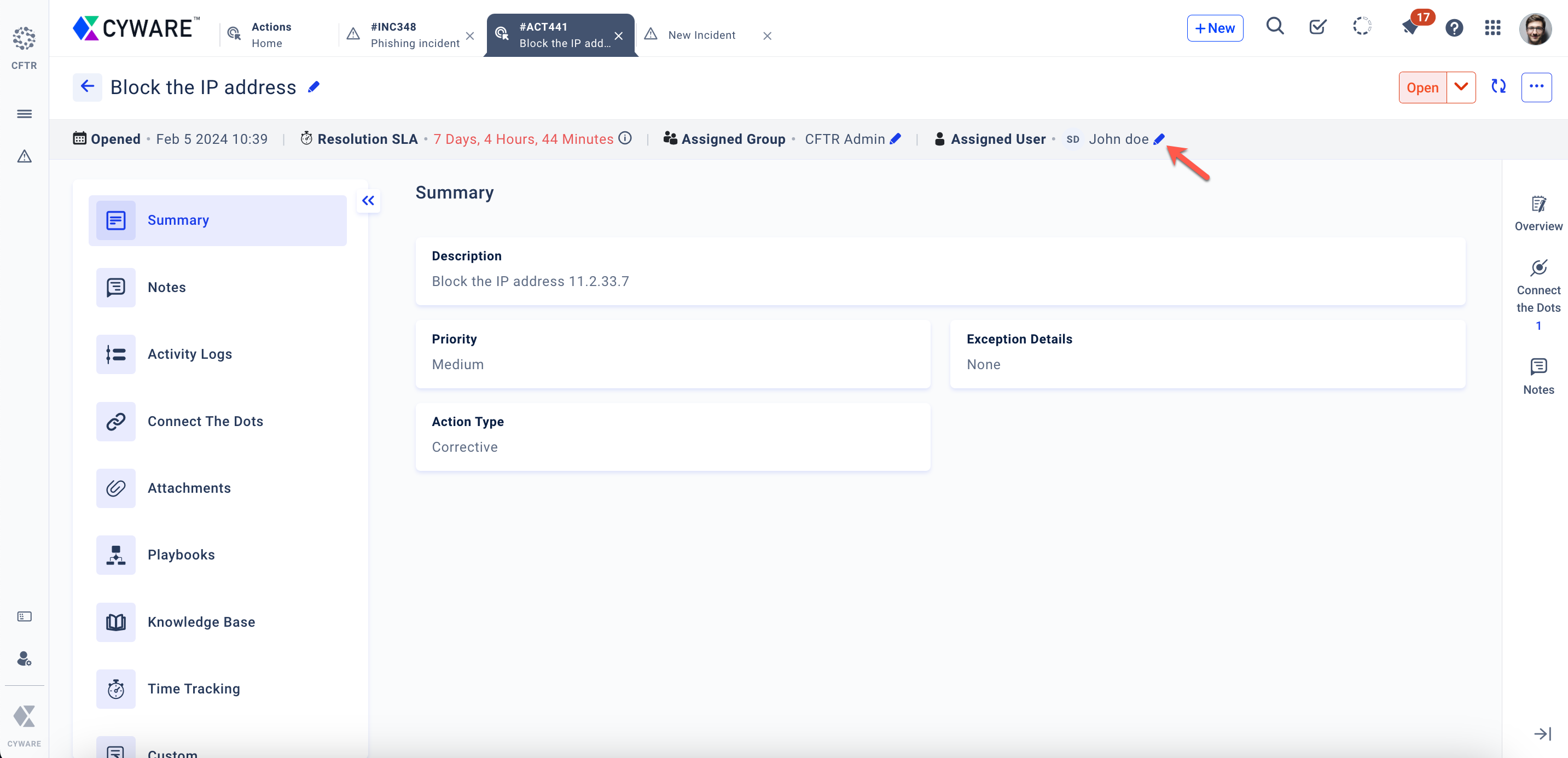
Task: Open notifications with 17 badge
Action: 1410,27
